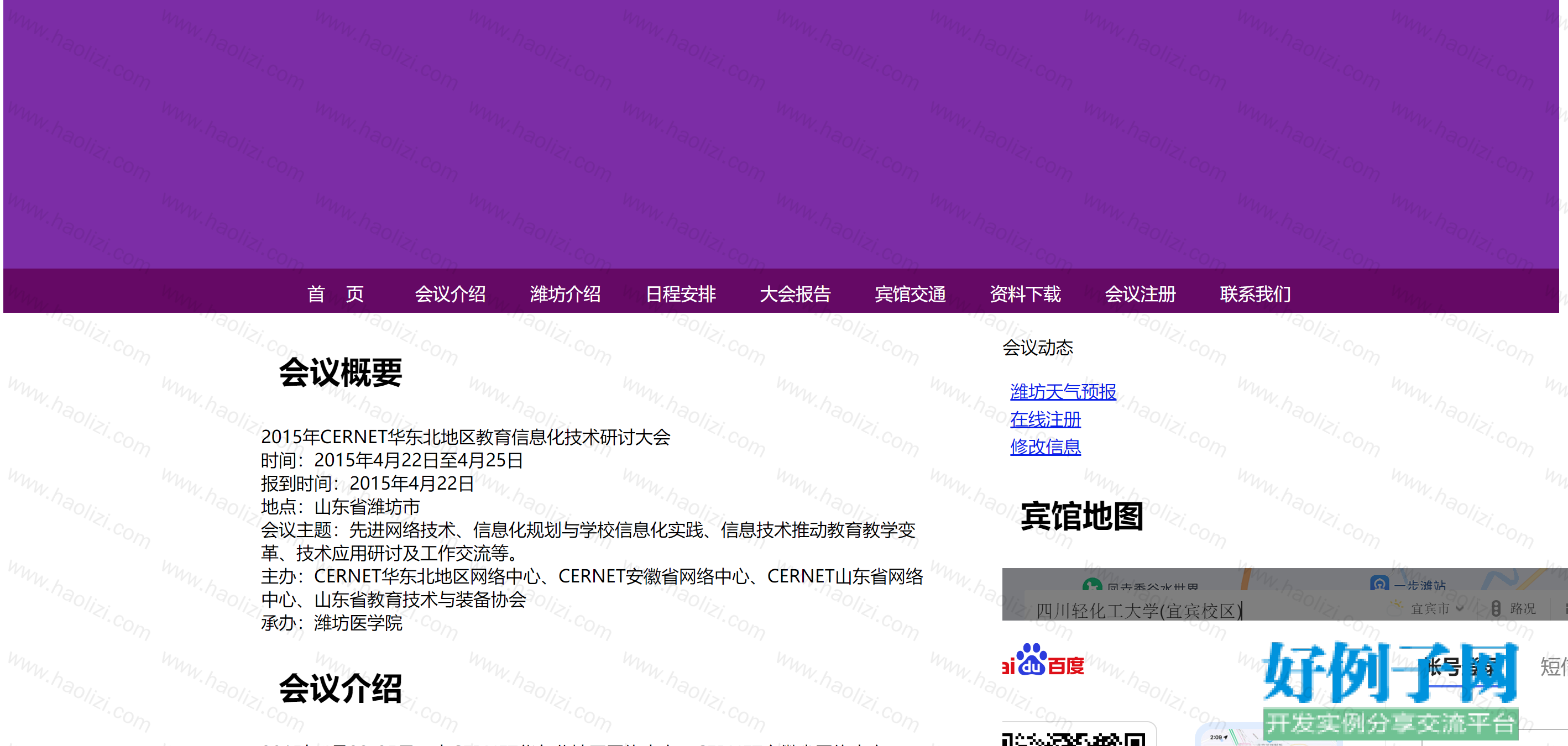
Task: Open the 潍坊介绍 navigation item
Action: pos(565,294)
